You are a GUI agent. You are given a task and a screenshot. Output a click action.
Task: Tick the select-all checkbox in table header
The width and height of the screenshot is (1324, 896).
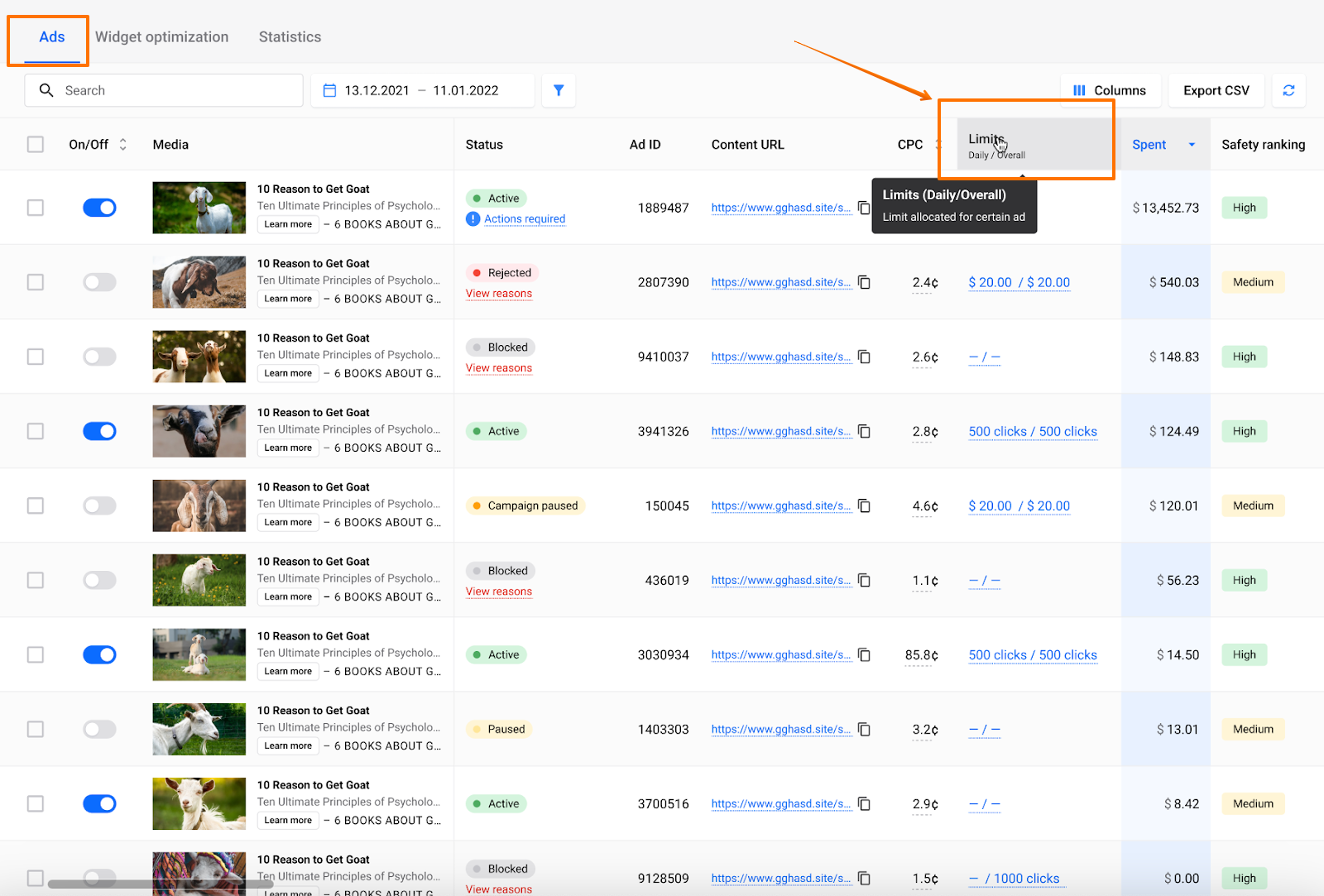[x=36, y=144]
